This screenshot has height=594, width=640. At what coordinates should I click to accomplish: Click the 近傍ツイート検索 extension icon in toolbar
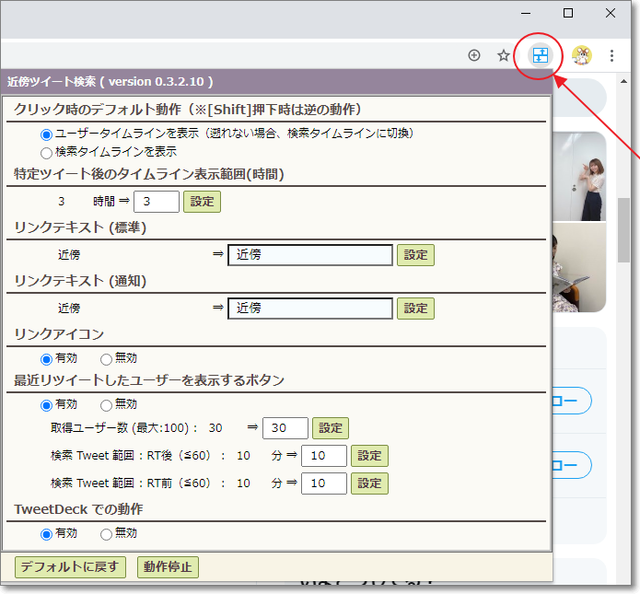tap(540, 55)
